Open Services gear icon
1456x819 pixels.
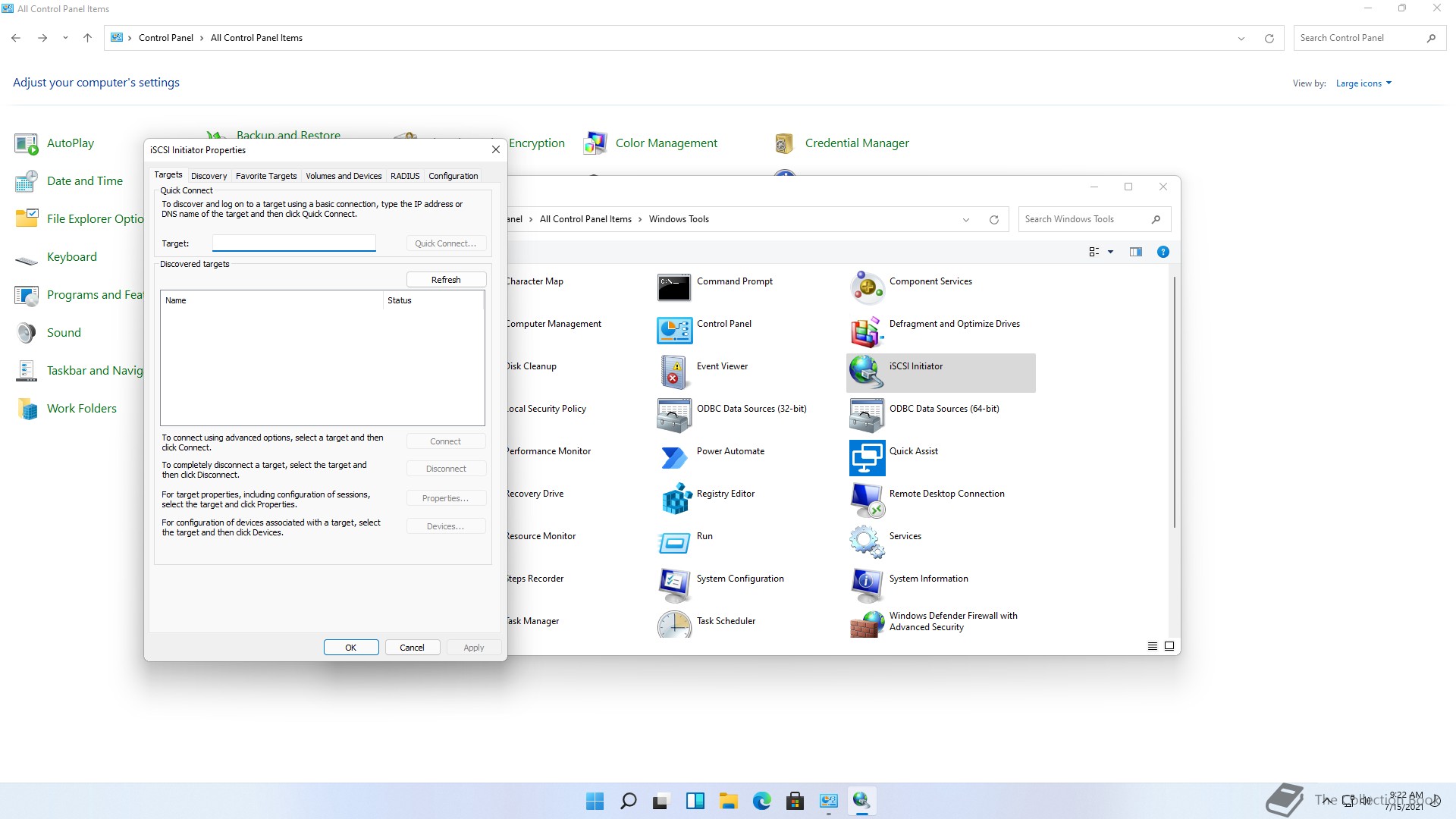[x=867, y=542]
